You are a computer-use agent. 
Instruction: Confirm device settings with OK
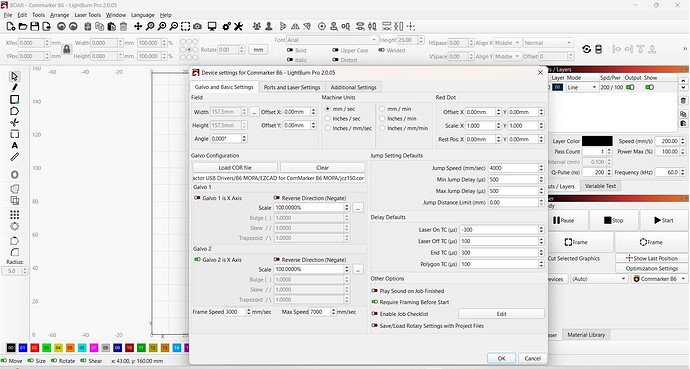[501, 358]
